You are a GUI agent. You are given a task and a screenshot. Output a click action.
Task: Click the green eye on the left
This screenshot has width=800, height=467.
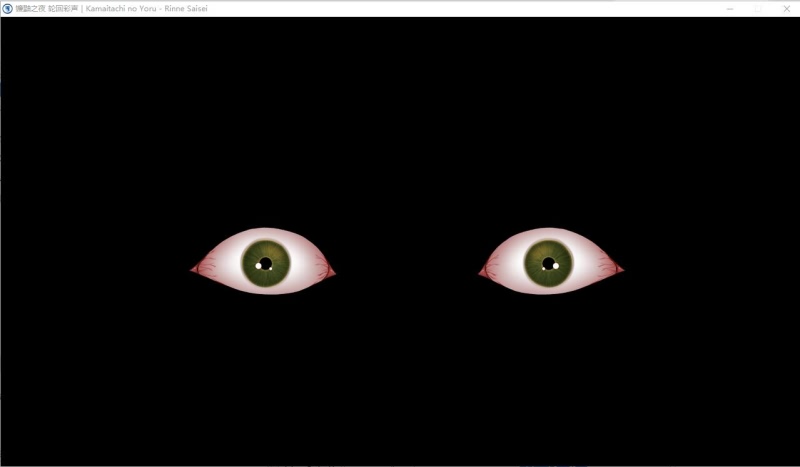click(263, 261)
